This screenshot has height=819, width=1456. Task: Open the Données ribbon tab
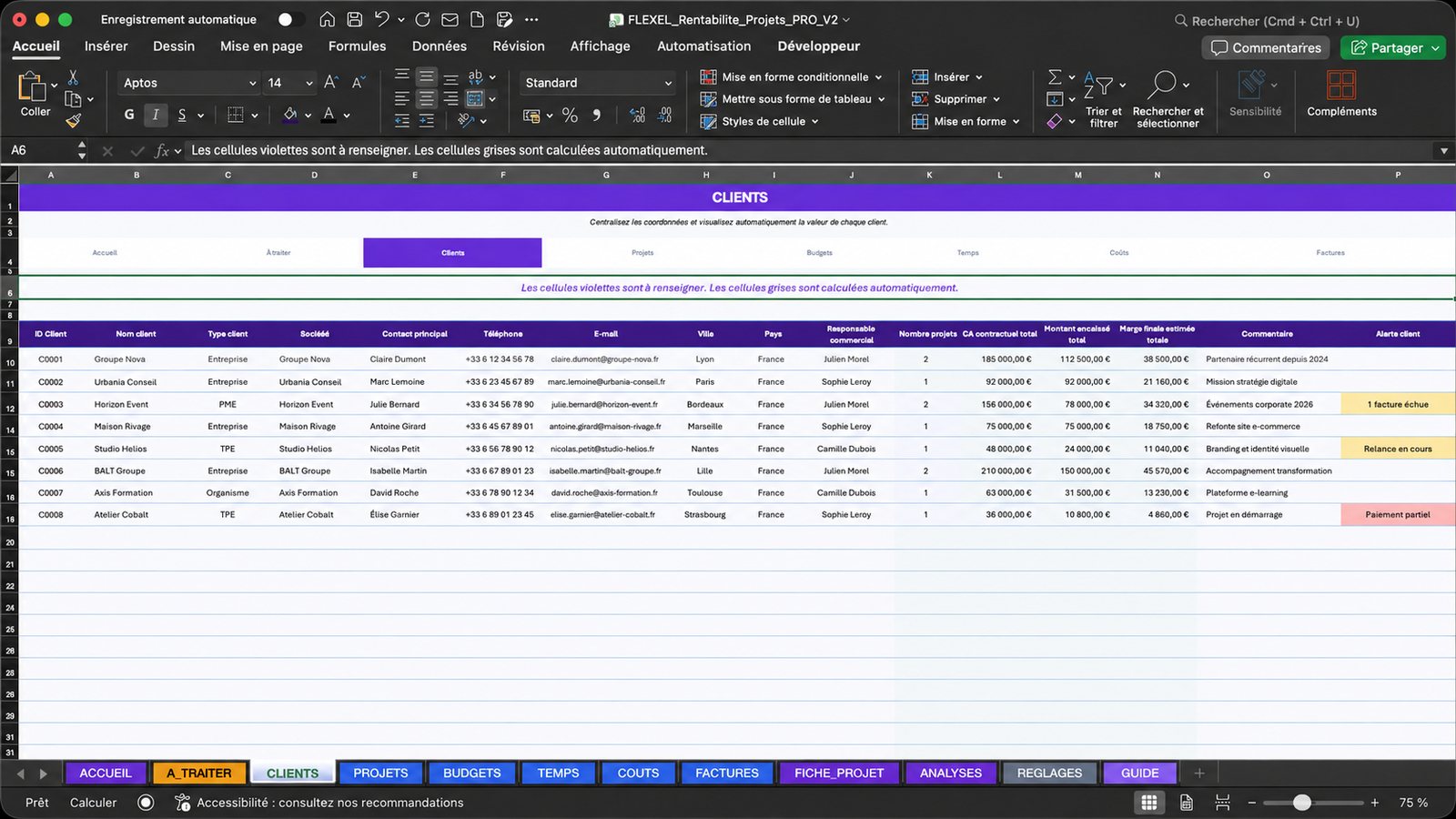coord(439,46)
